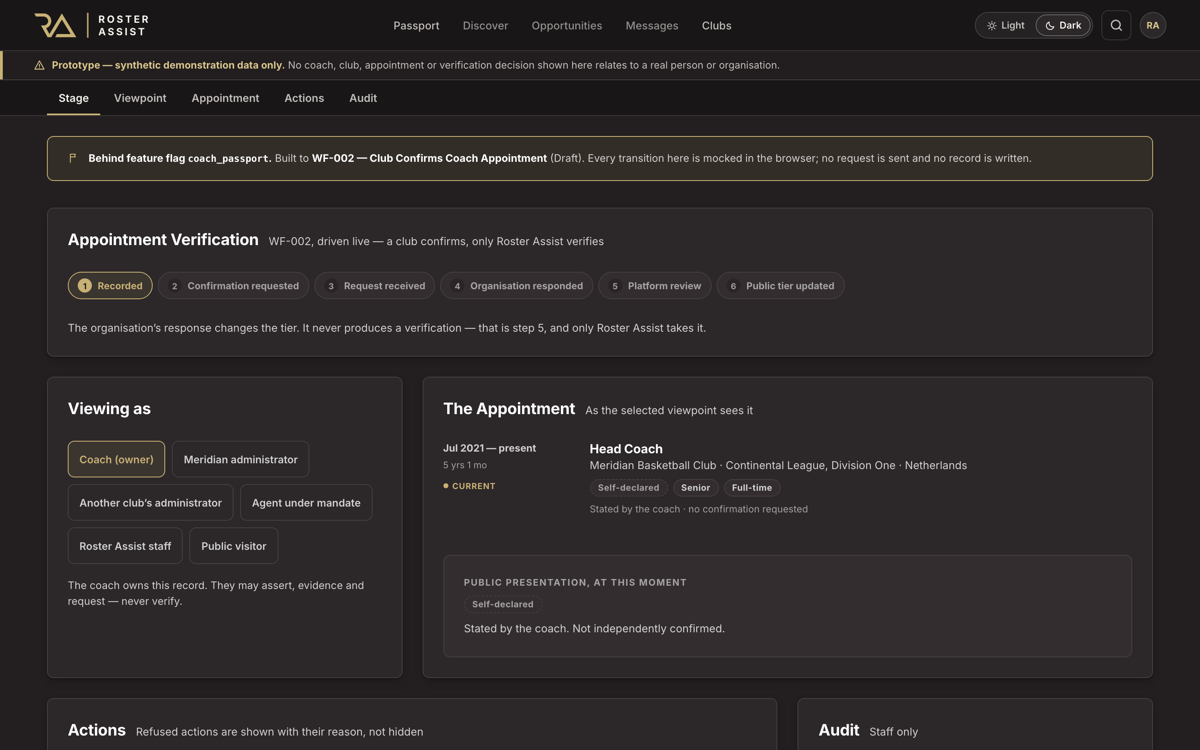The width and height of the screenshot is (1200, 750).
Task: Open Discover in top navigation
Action: (485, 25)
